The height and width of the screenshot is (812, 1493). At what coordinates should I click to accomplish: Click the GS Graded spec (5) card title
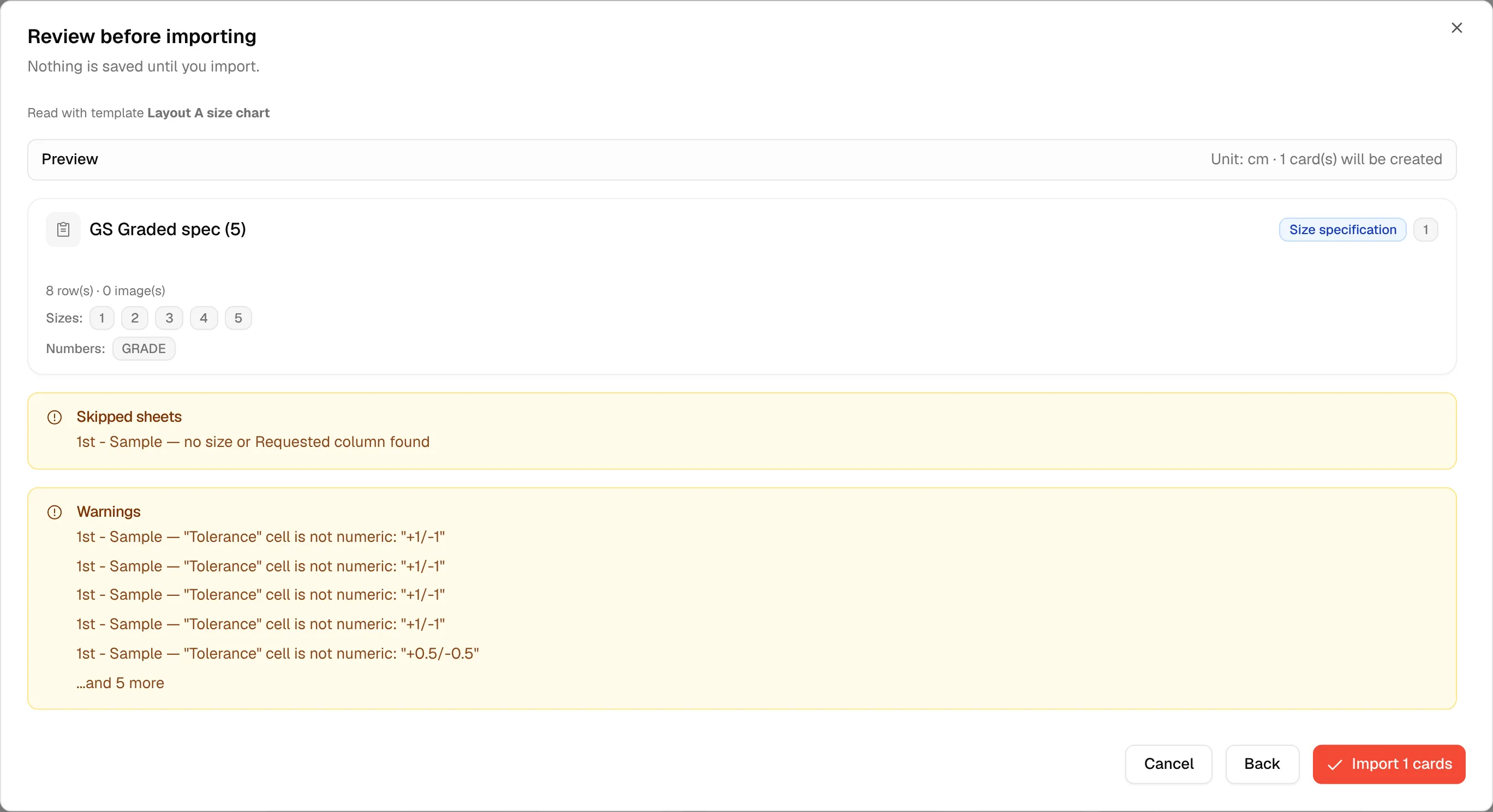(168, 230)
